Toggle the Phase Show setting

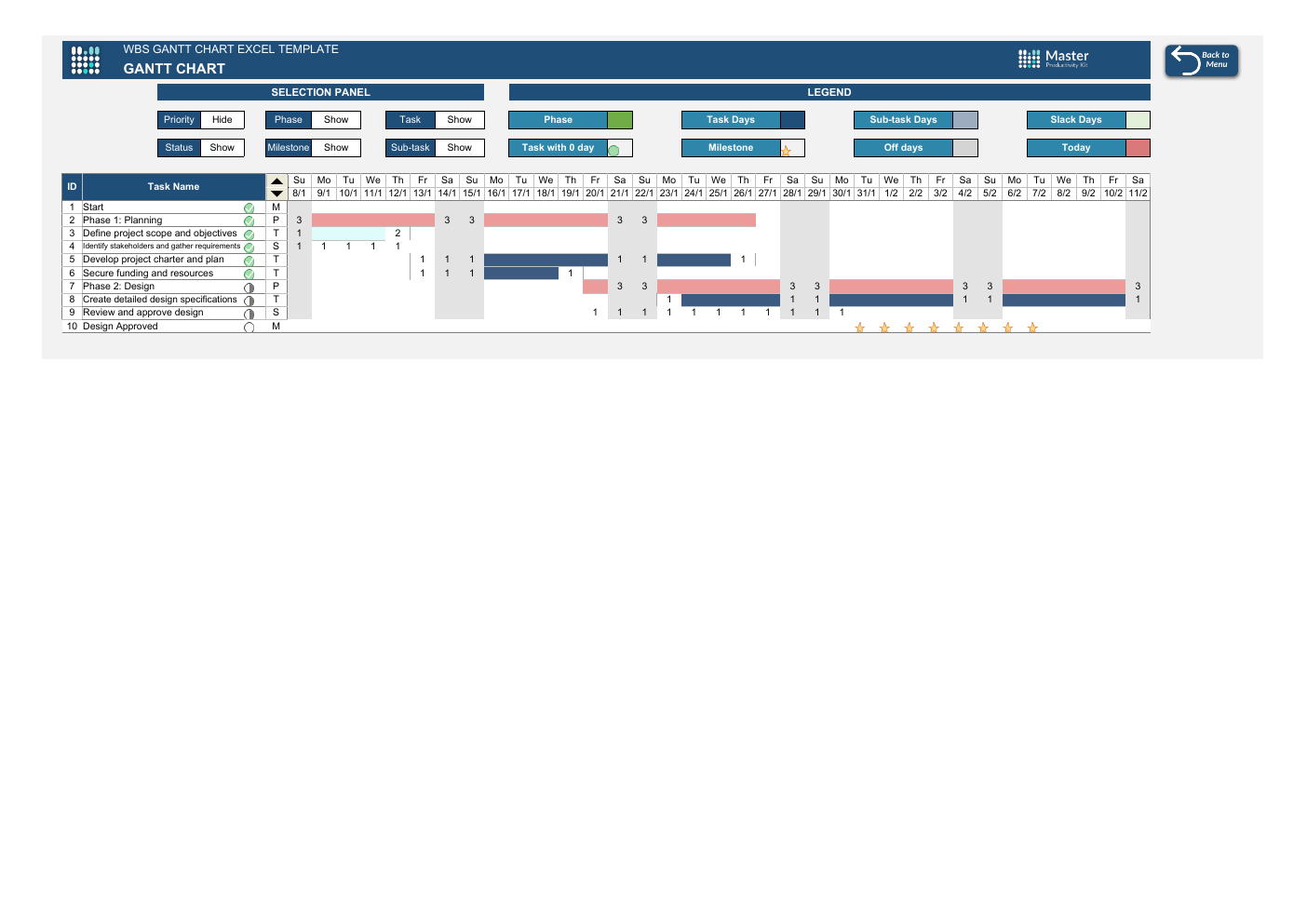pyautogui.click(x=336, y=120)
